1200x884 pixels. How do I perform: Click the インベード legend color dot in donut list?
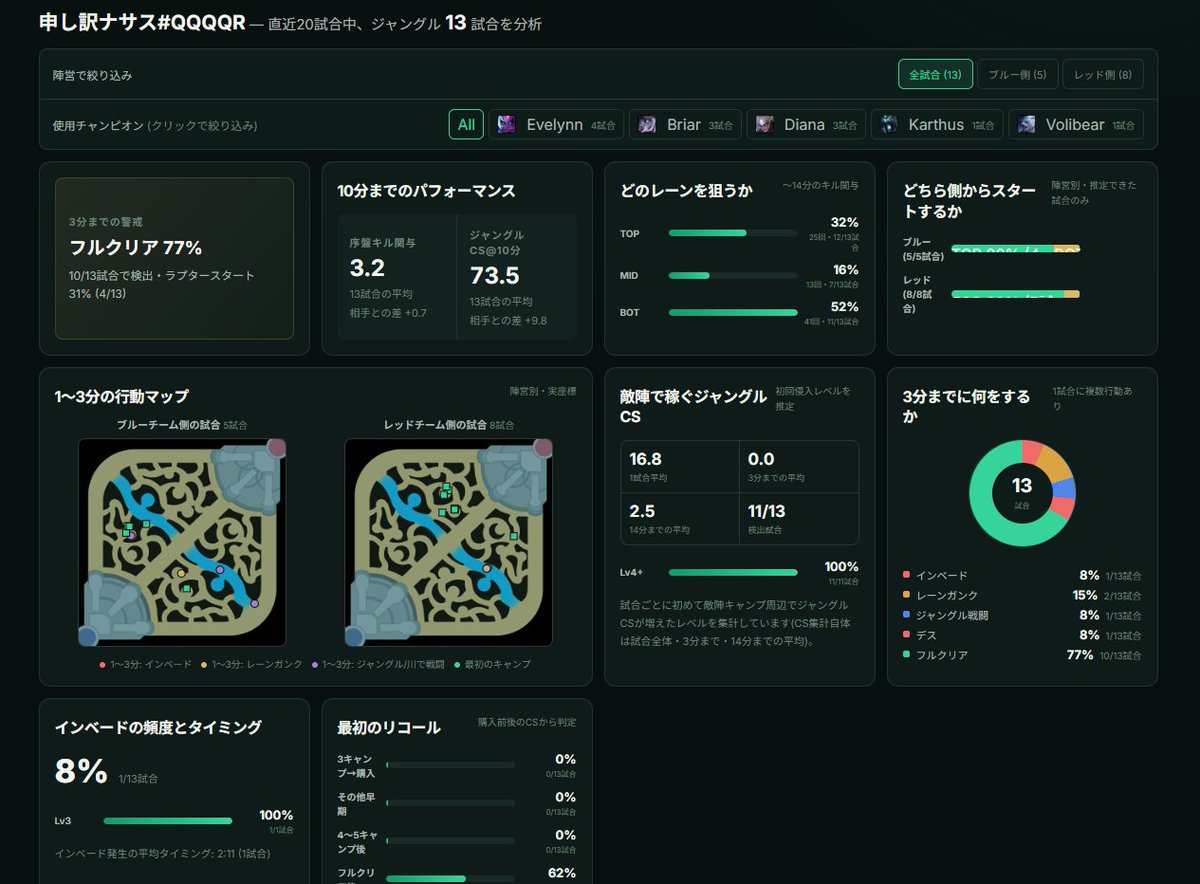906,575
